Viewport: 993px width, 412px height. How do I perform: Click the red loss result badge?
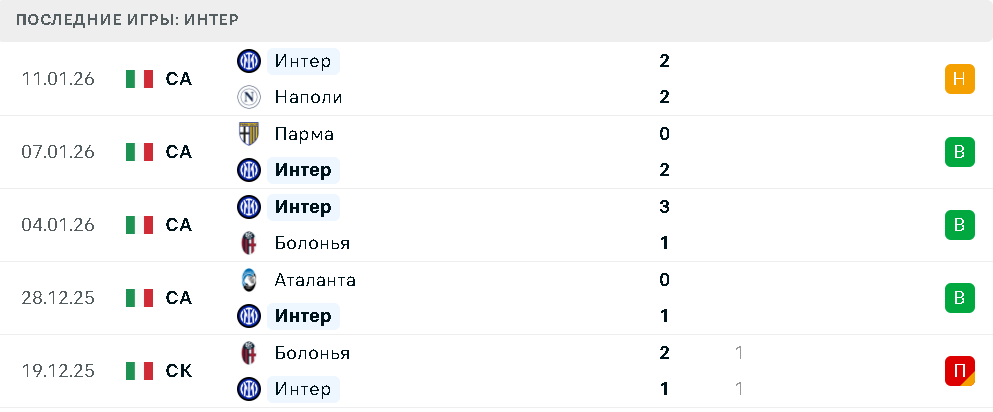tap(959, 371)
